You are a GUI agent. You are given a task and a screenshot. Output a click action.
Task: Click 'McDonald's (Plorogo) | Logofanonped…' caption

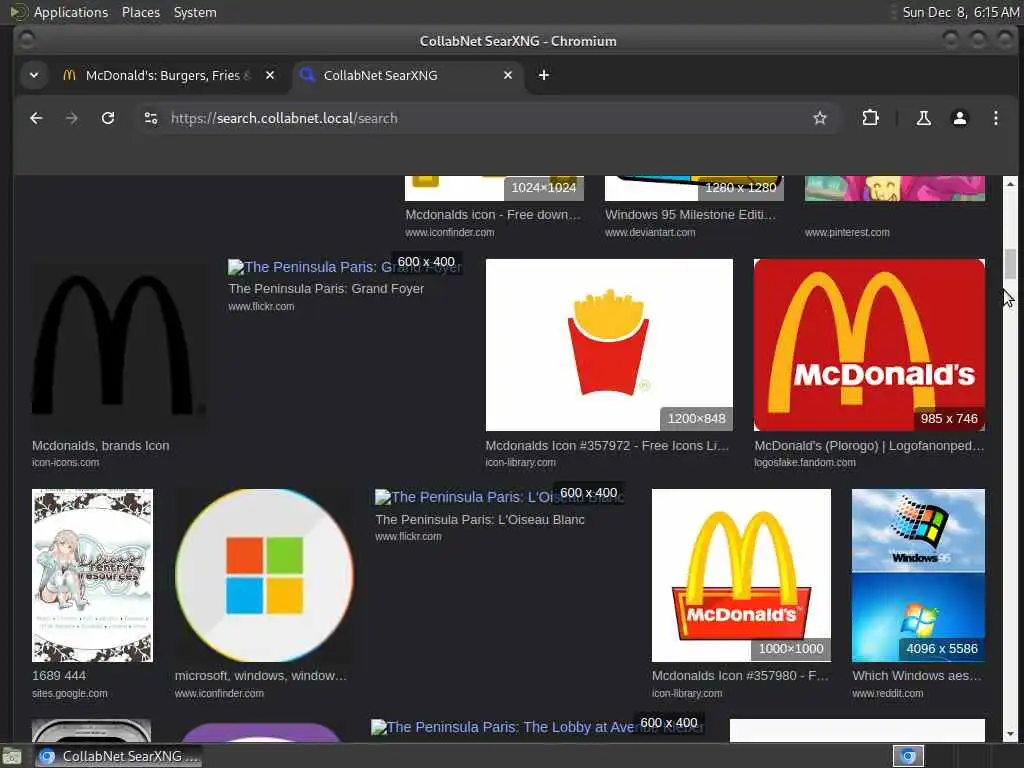tap(869, 445)
